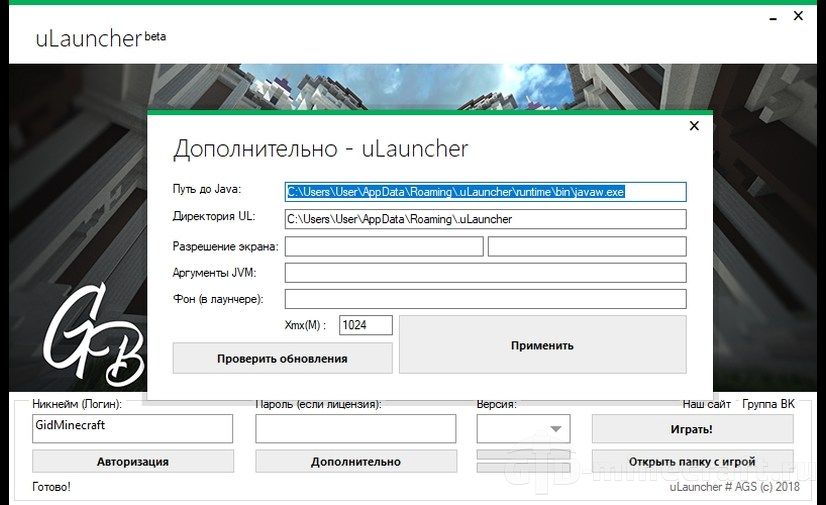Image resolution: width=826 pixels, height=505 pixels.
Task: Click the Пароль (если лицензия) field
Action: point(356,428)
